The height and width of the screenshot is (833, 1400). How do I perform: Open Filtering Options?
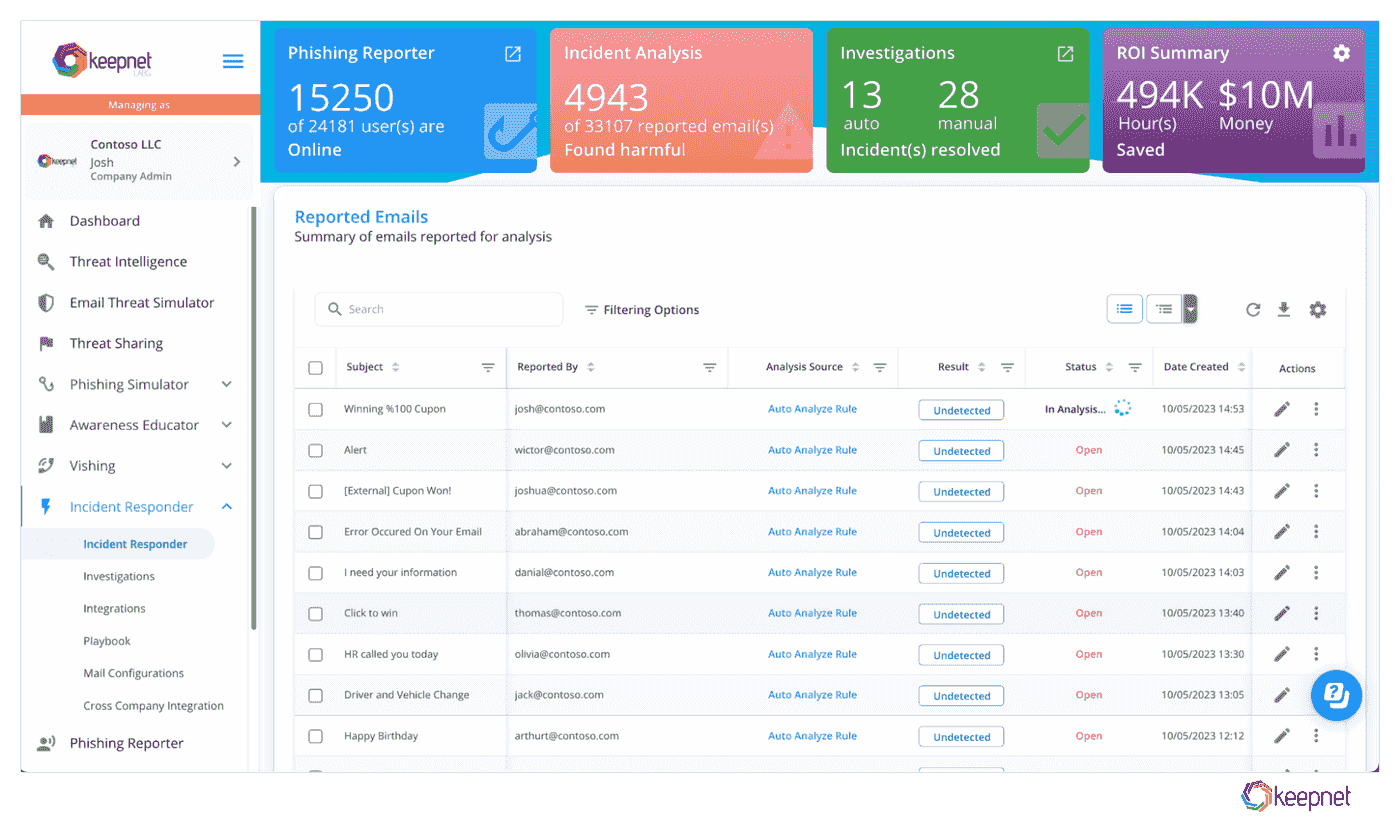pyautogui.click(x=642, y=310)
